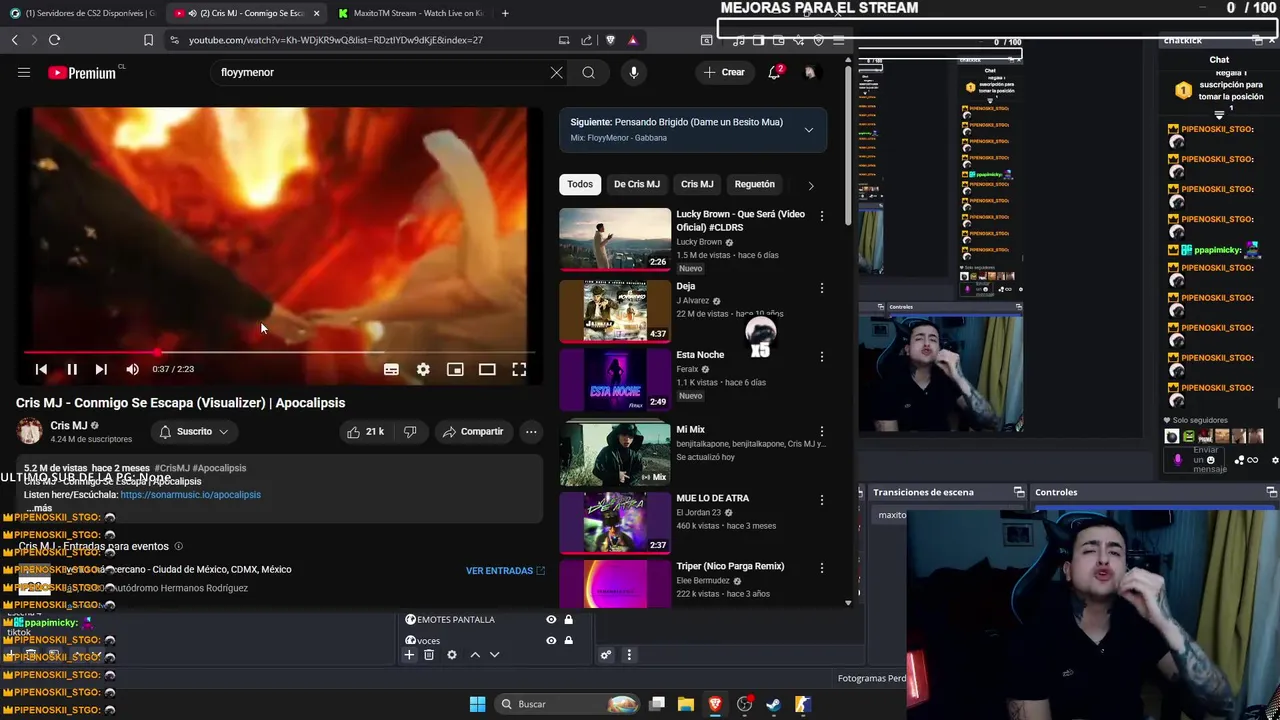Click the Crear button
1280x720 pixels.
(x=724, y=72)
